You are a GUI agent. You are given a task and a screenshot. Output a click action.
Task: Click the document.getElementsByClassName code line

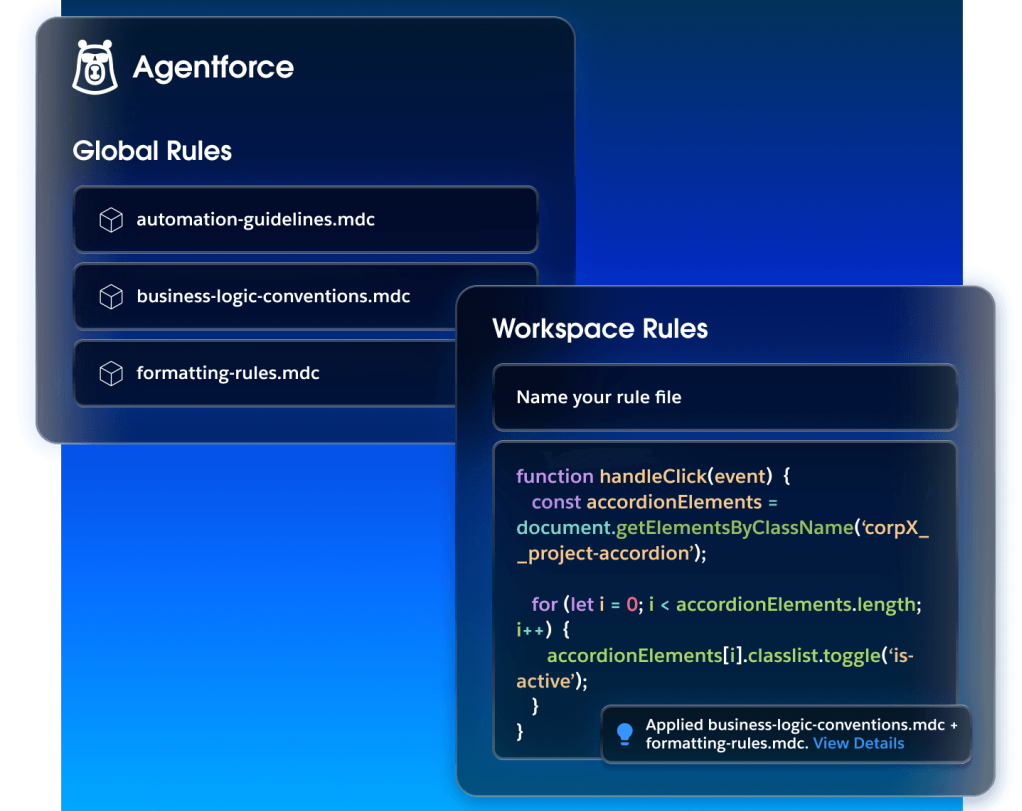(722, 527)
